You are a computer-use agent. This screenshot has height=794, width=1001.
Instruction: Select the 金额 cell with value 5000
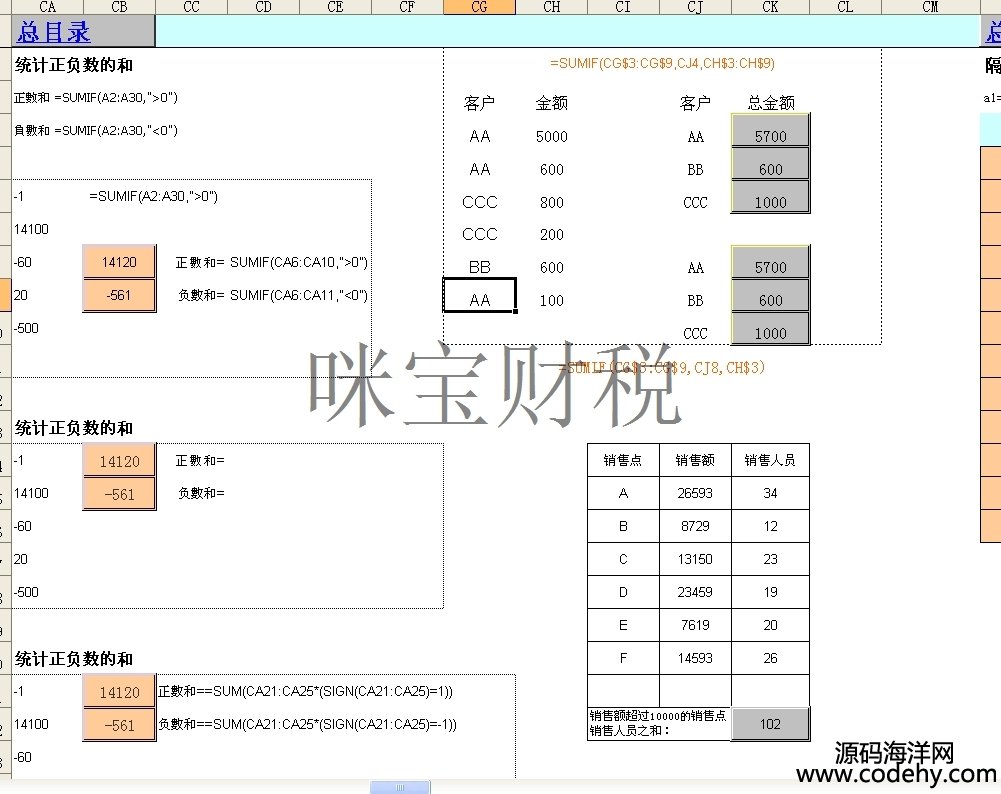551,137
